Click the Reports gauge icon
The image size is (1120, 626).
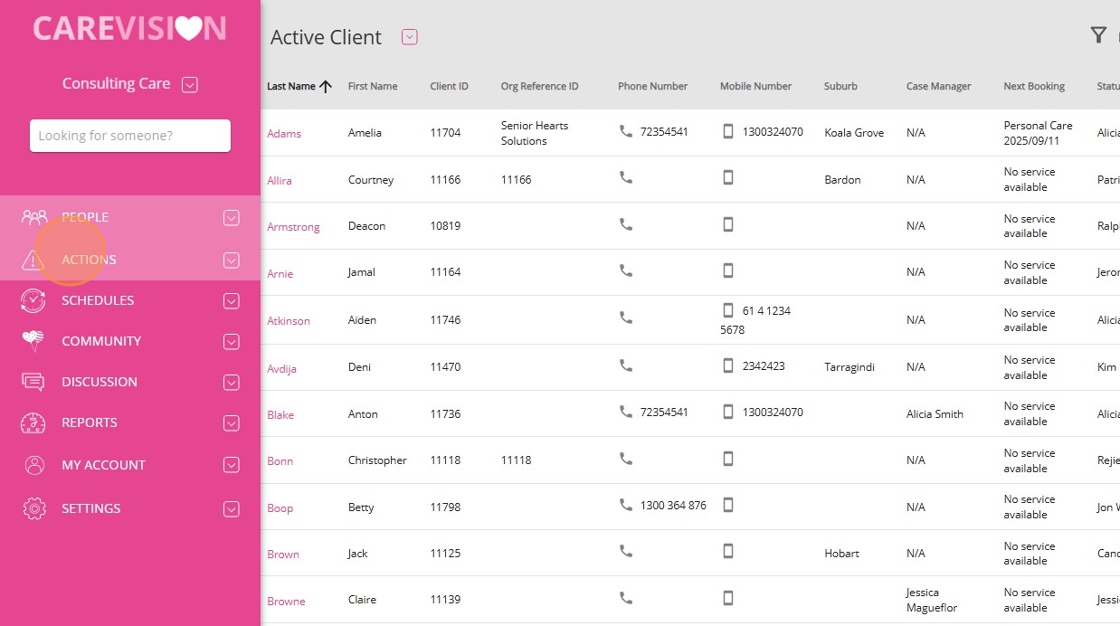click(x=33, y=423)
